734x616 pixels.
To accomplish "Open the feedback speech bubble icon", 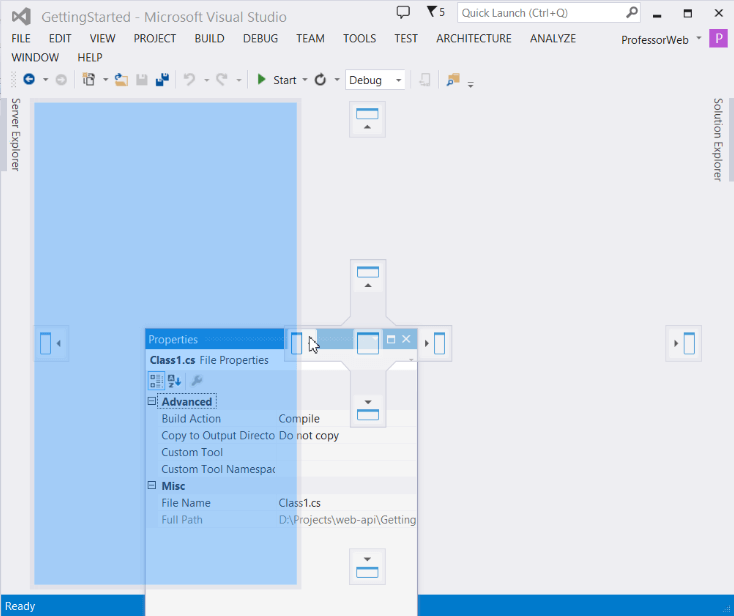I will point(403,12).
